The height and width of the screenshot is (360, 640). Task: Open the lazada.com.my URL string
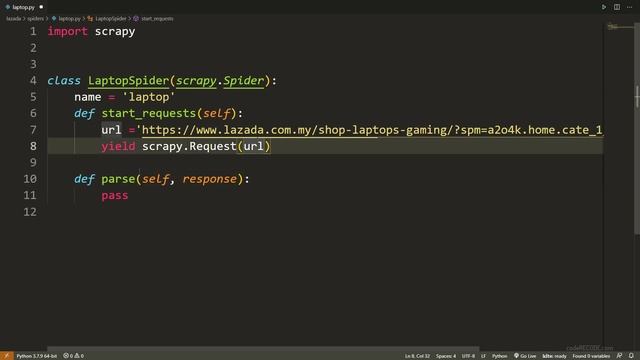pyautogui.click(x=371, y=130)
